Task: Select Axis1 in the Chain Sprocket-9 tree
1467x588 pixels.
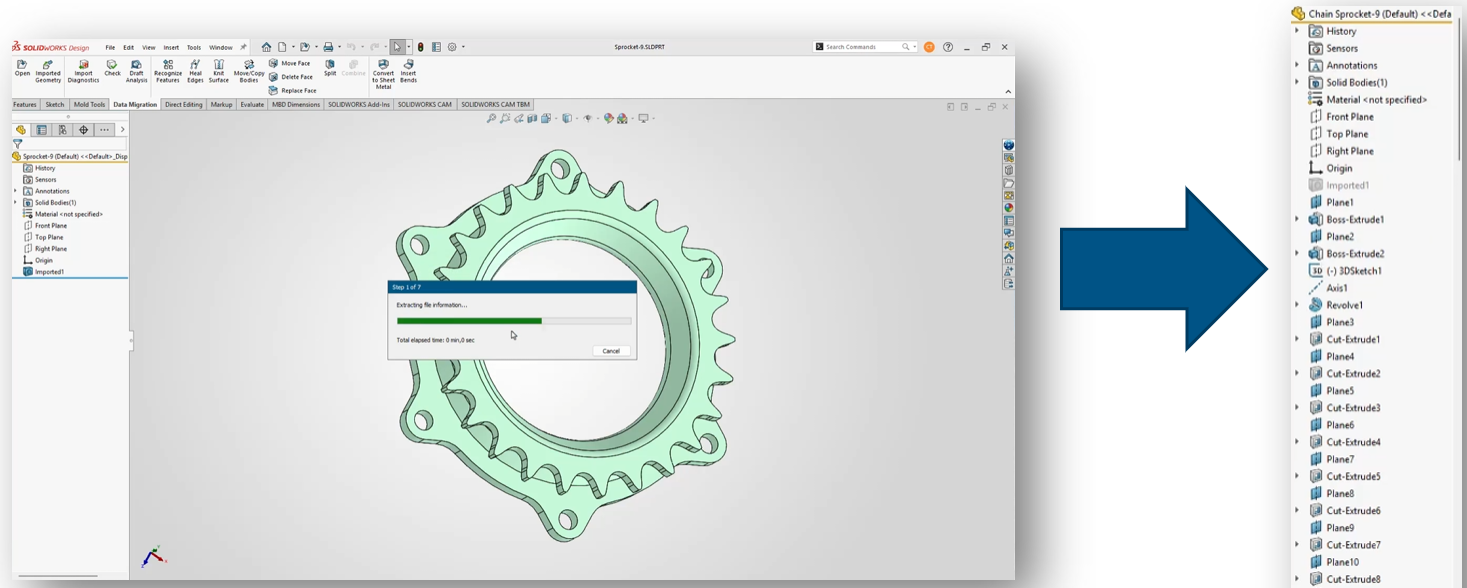Action: point(1329,287)
